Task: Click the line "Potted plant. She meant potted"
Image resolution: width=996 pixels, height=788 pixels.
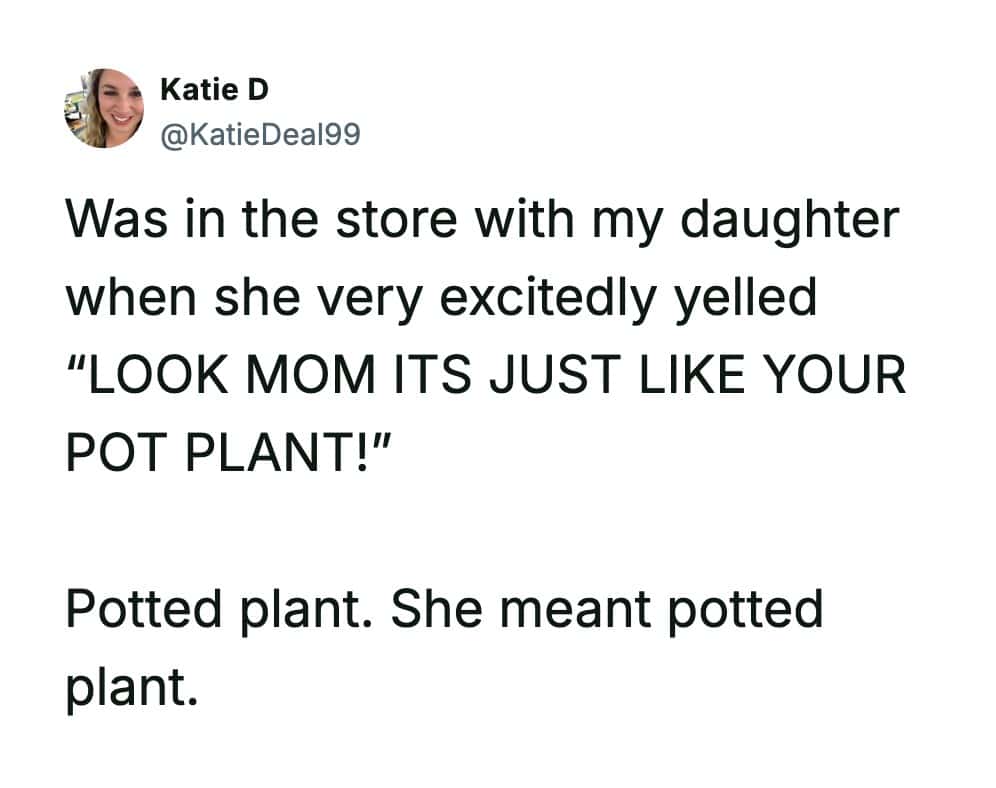Action: click(444, 609)
